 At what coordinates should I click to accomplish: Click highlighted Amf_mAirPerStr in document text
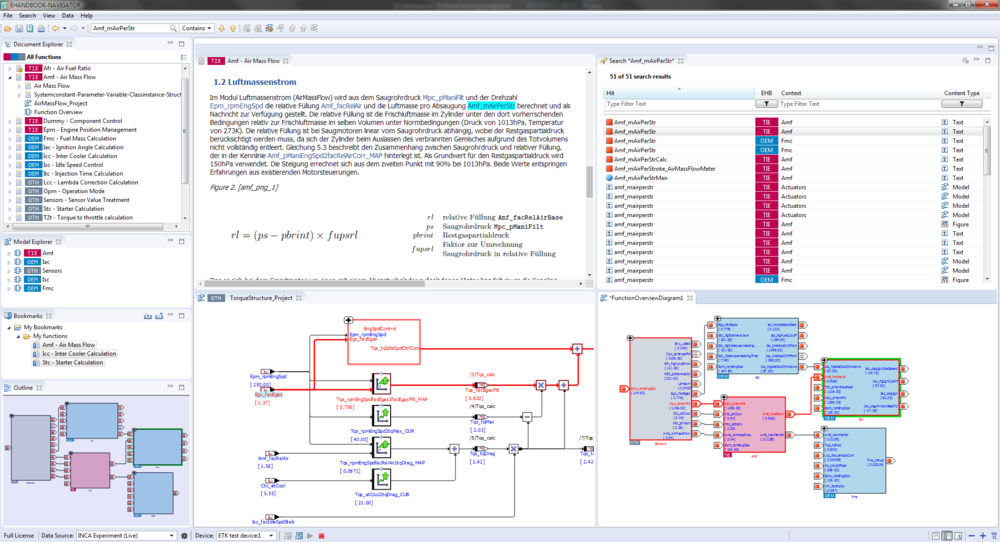pos(490,106)
